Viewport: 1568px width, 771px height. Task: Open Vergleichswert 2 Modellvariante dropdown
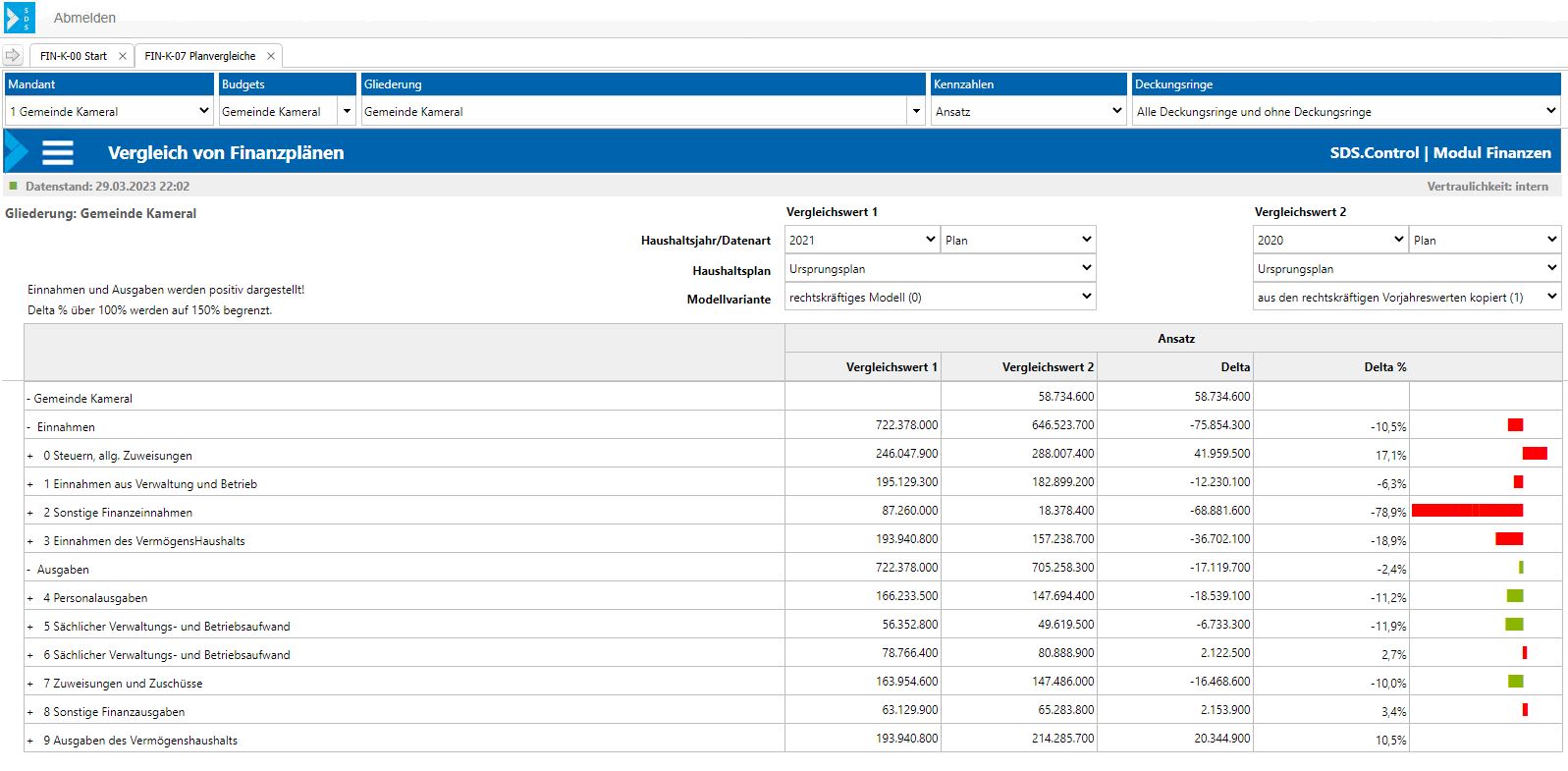[1406, 297]
